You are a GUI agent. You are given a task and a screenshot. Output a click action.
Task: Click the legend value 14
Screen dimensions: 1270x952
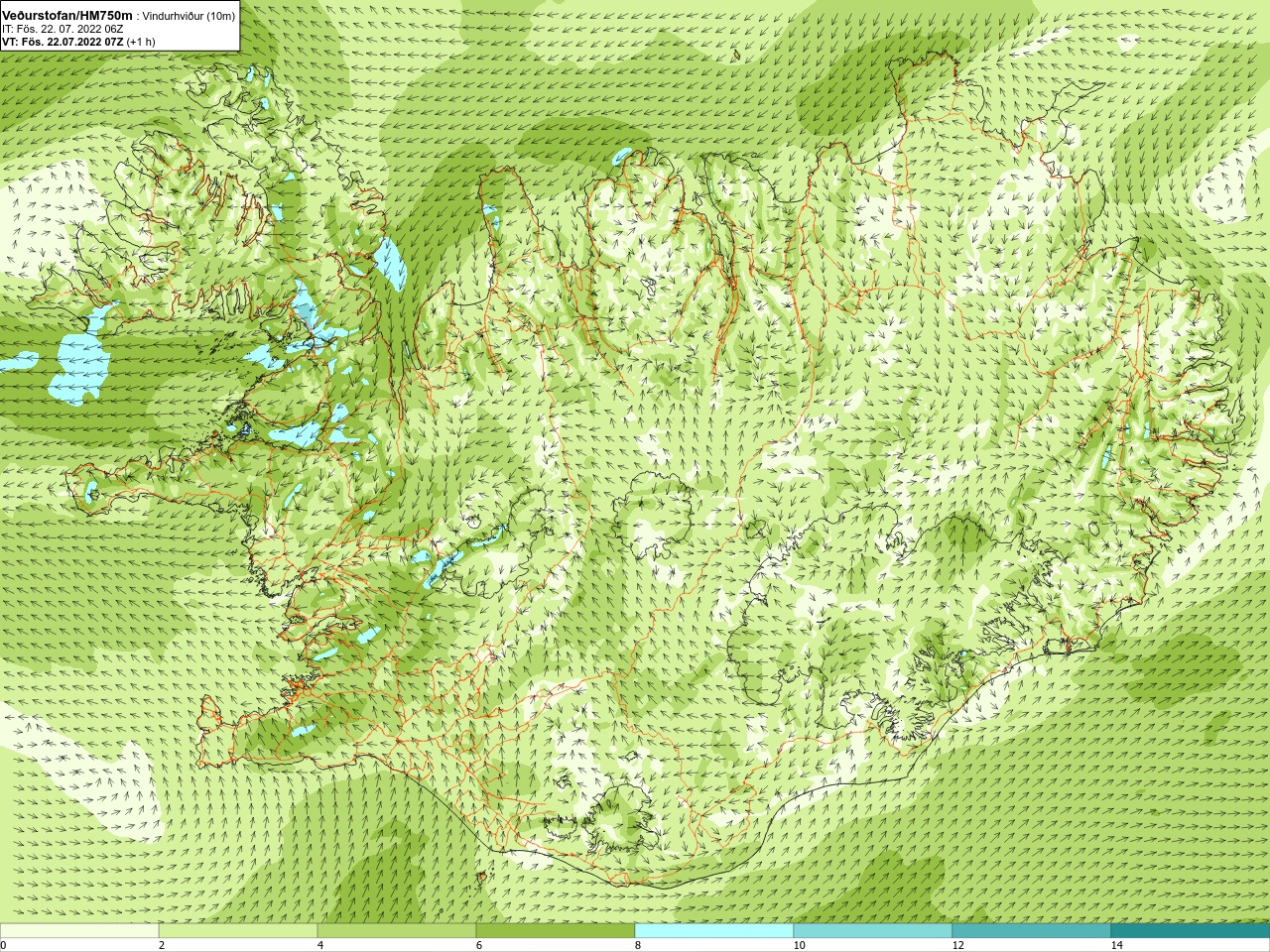[1116, 945]
